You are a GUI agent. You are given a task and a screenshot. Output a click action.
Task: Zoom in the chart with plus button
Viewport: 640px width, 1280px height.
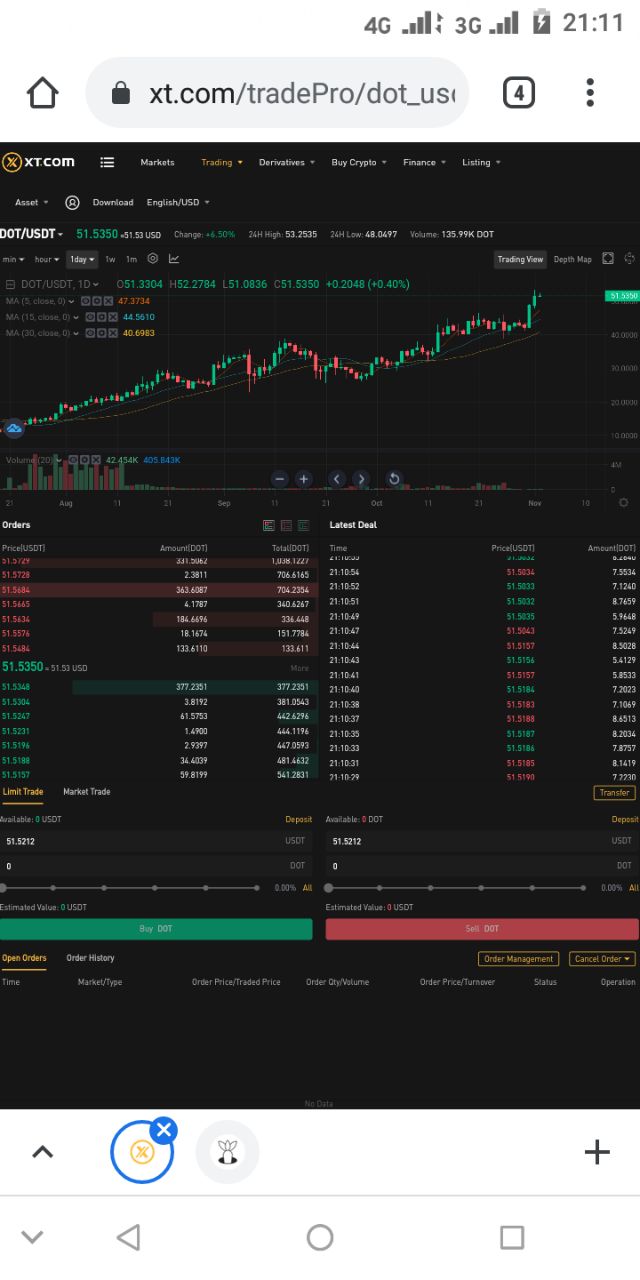pyautogui.click(x=304, y=479)
